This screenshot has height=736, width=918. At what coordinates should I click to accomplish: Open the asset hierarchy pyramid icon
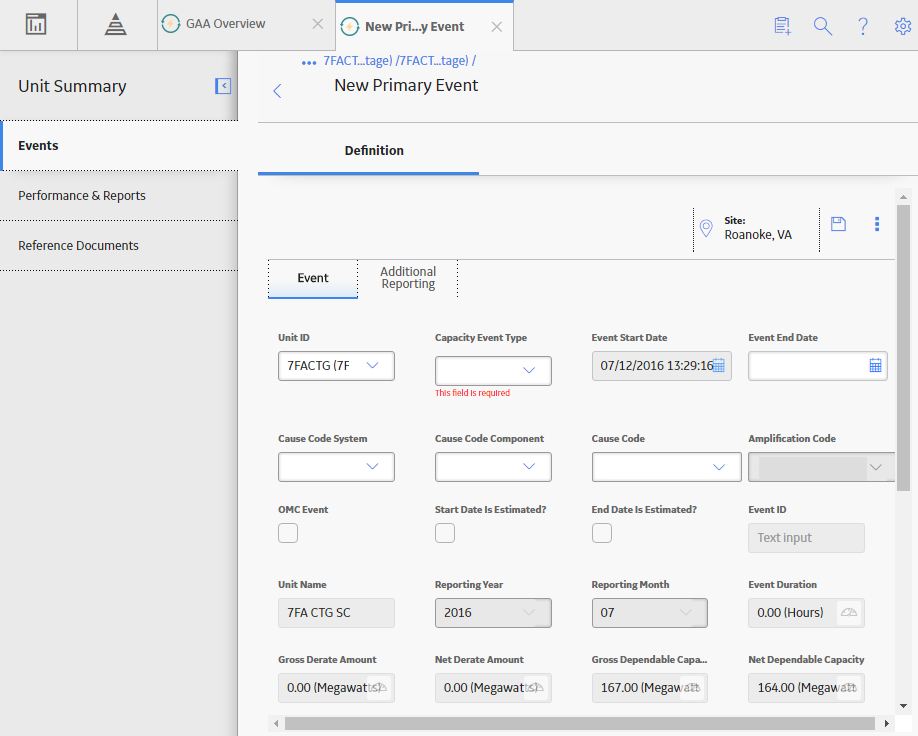coord(115,25)
